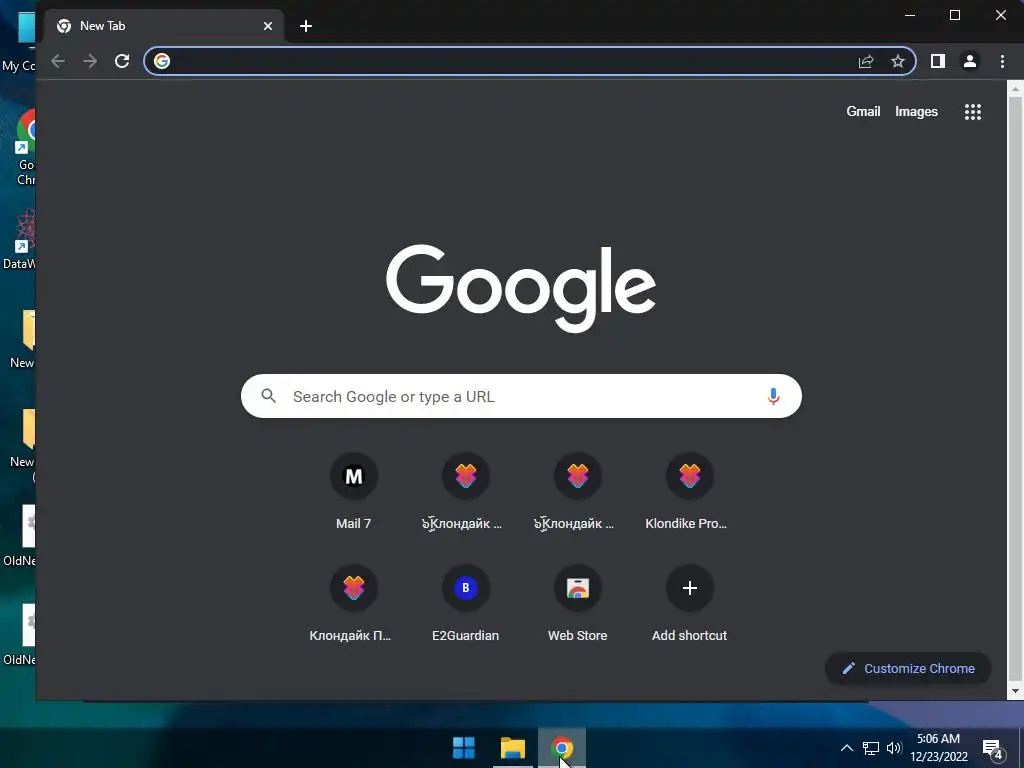The image size is (1024, 768).
Task: Open the taskbar clock and date
Action: click(x=939, y=748)
